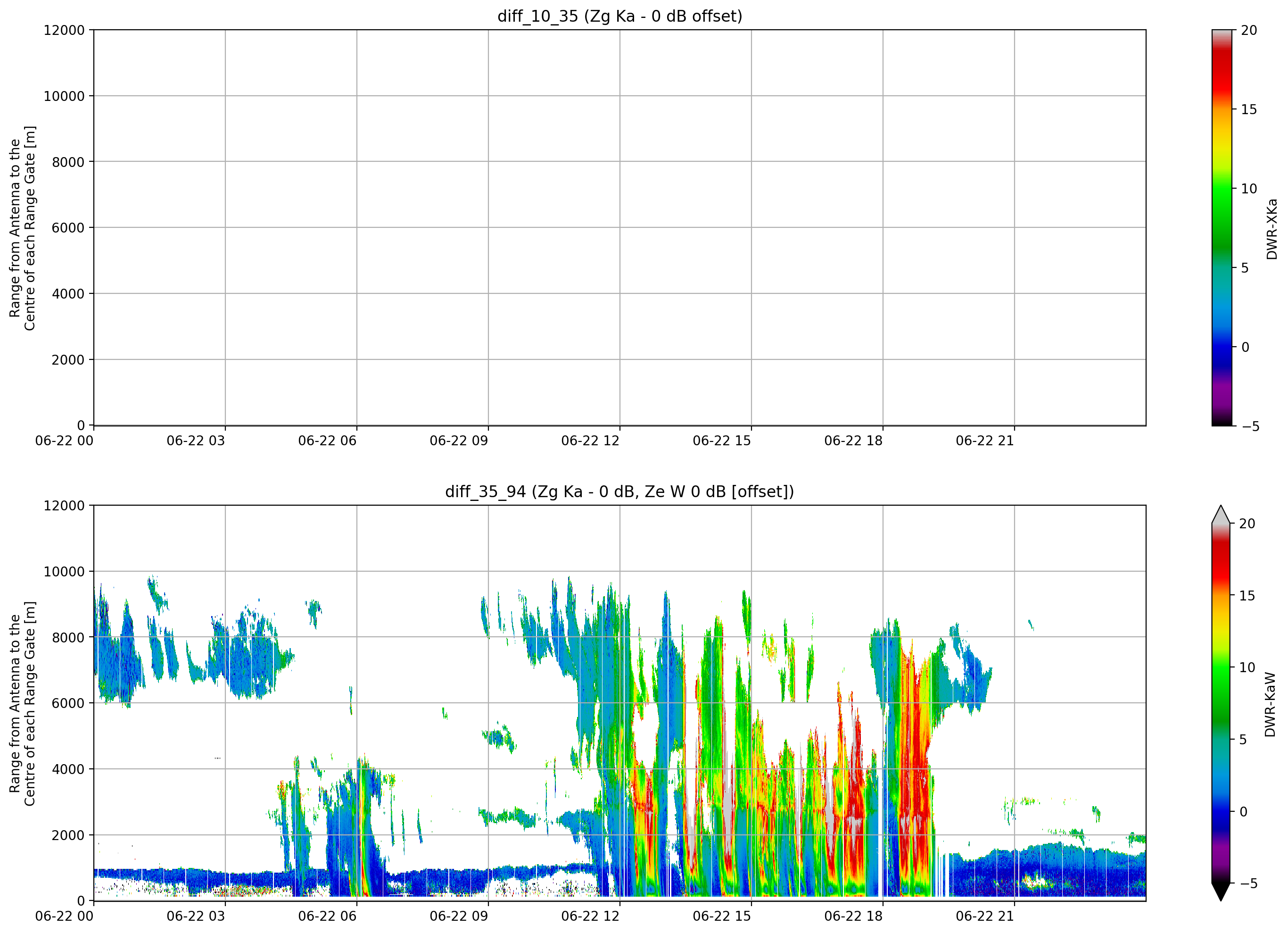1288x933 pixels.
Task: Click "06-22 15" tick label under diff_35_94 plot
Action: pyautogui.click(x=722, y=916)
